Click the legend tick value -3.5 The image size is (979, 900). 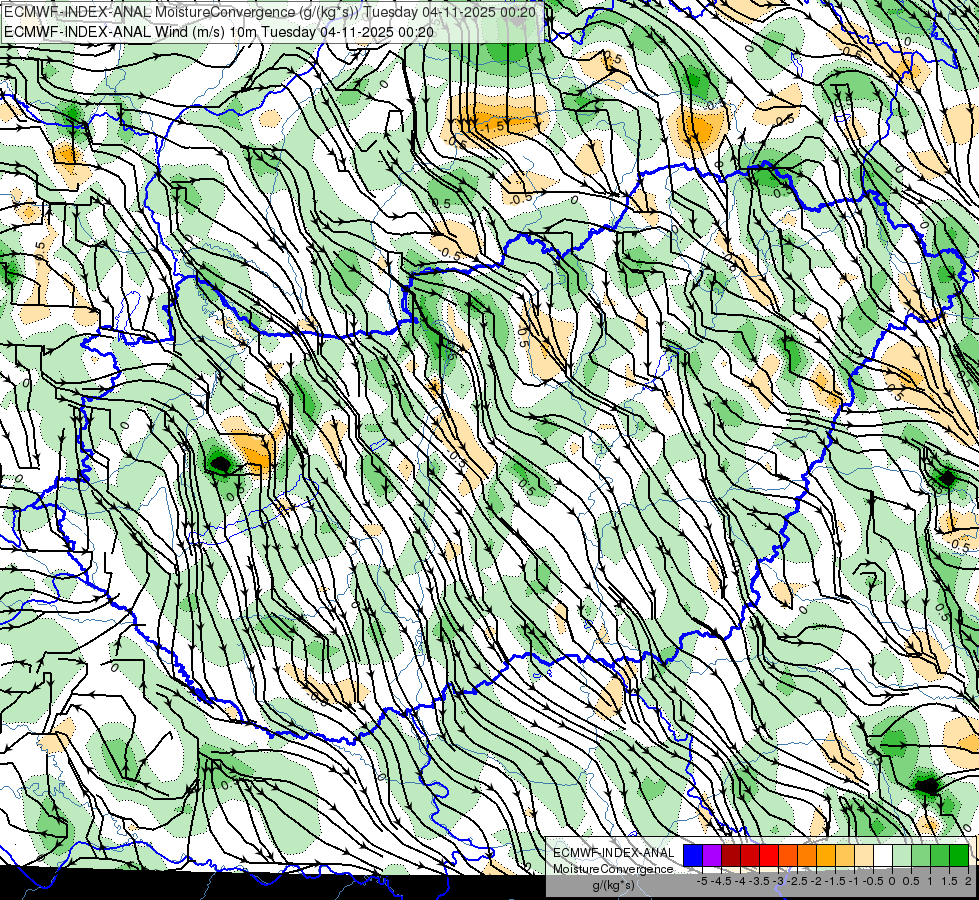point(758,881)
